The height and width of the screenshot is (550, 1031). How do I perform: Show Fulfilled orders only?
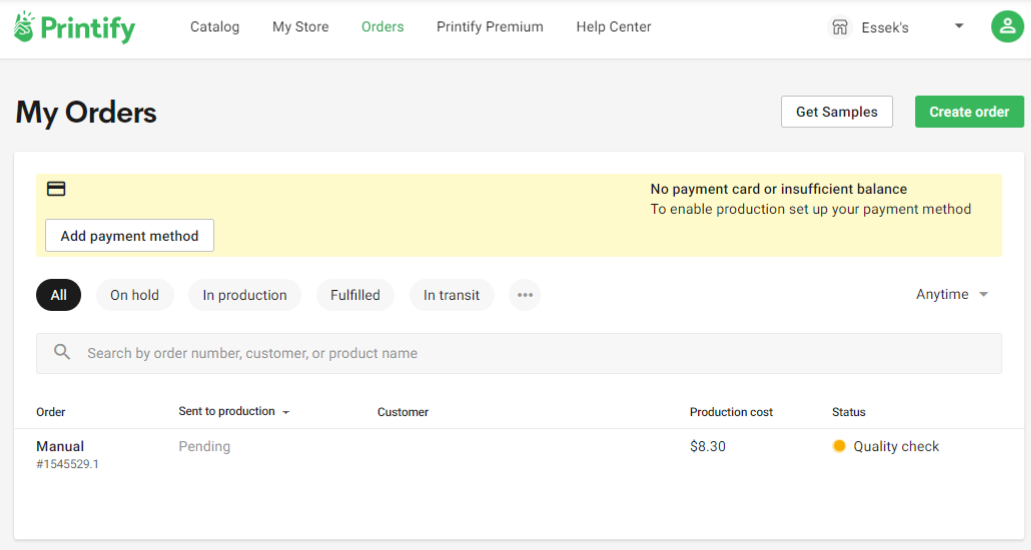[x=355, y=295]
